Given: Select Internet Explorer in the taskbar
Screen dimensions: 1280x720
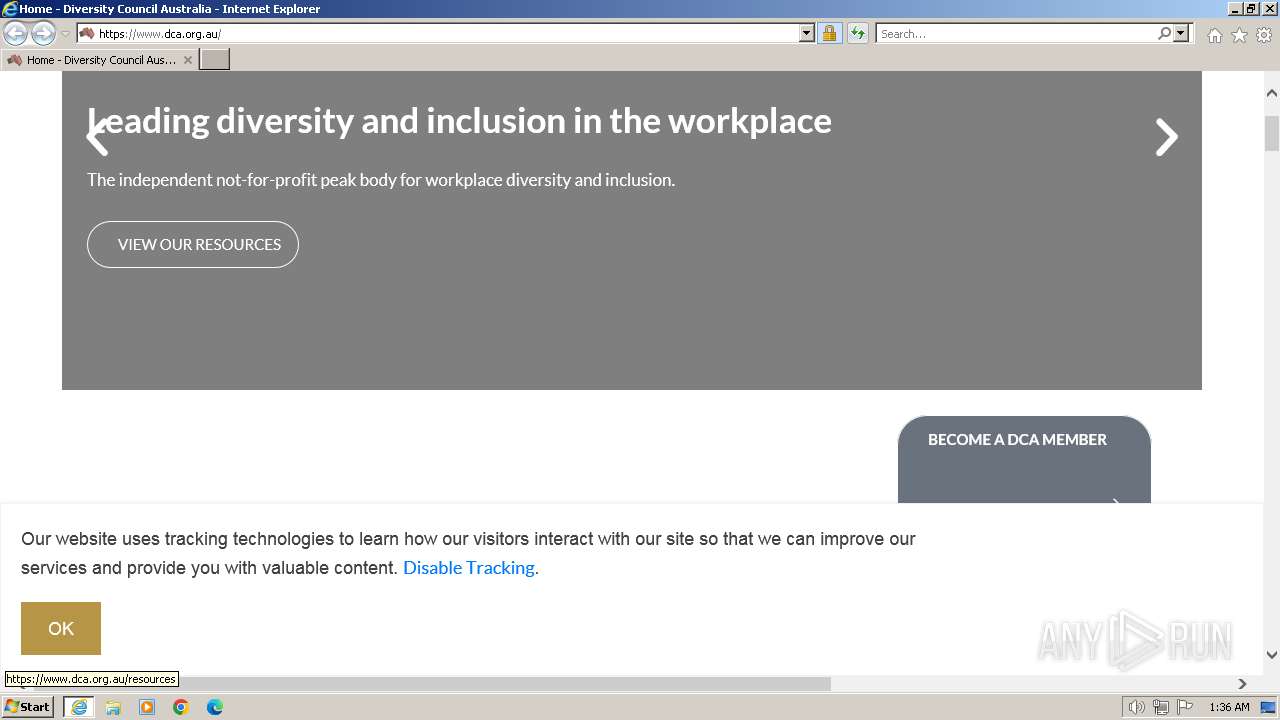Looking at the screenshot, I should pyautogui.click(x=79, y=707).
